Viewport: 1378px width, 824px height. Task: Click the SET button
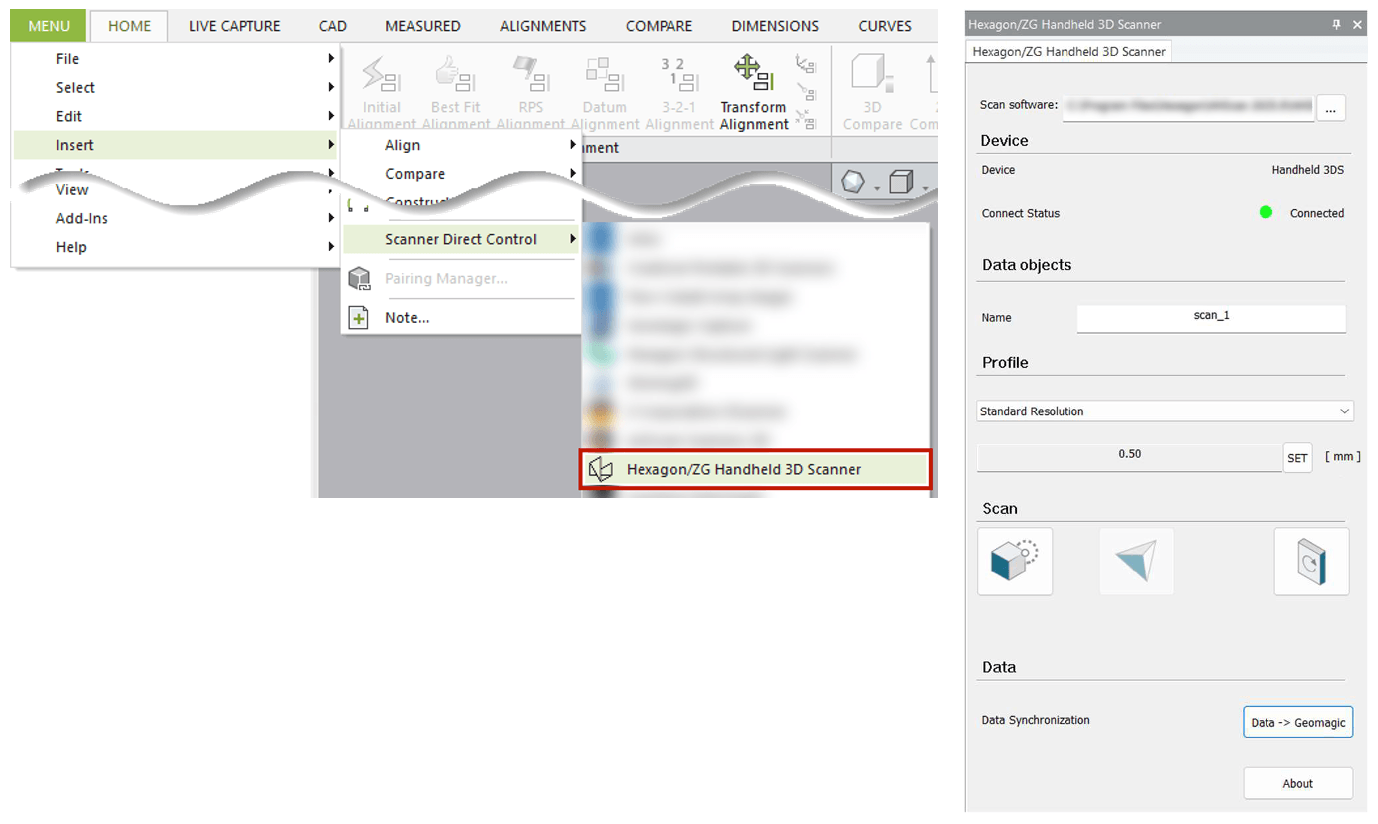[x=1297, y=458]
